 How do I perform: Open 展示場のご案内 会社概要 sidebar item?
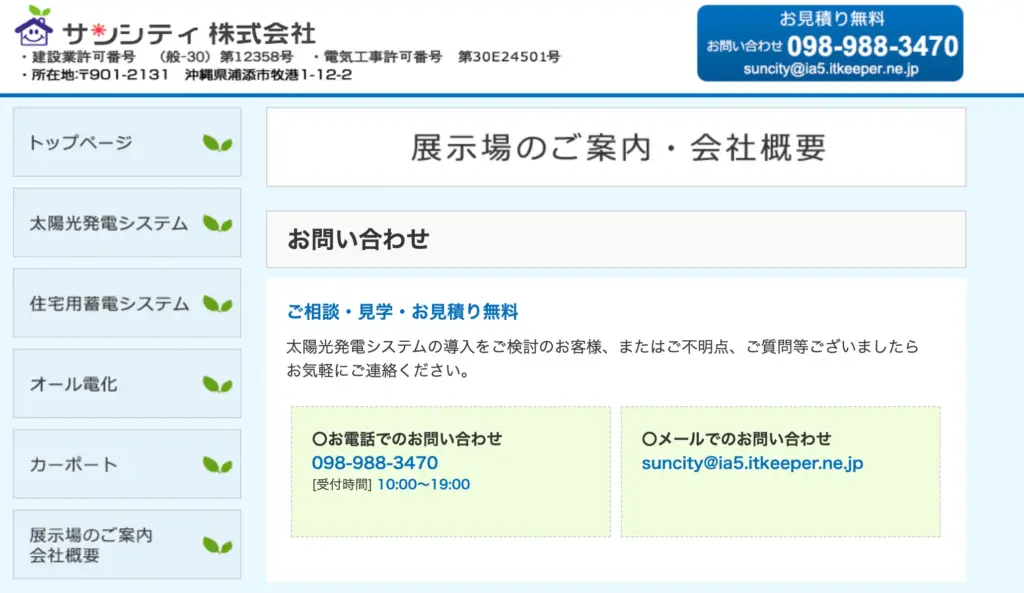point(91,545)
